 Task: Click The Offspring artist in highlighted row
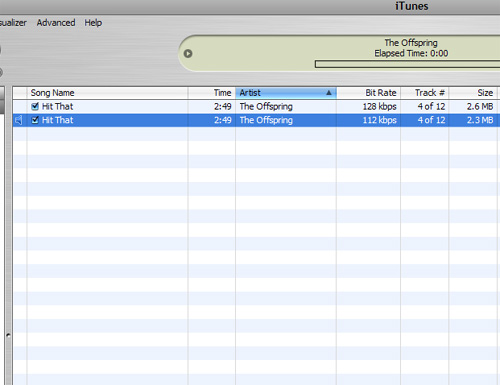point(266,120)
